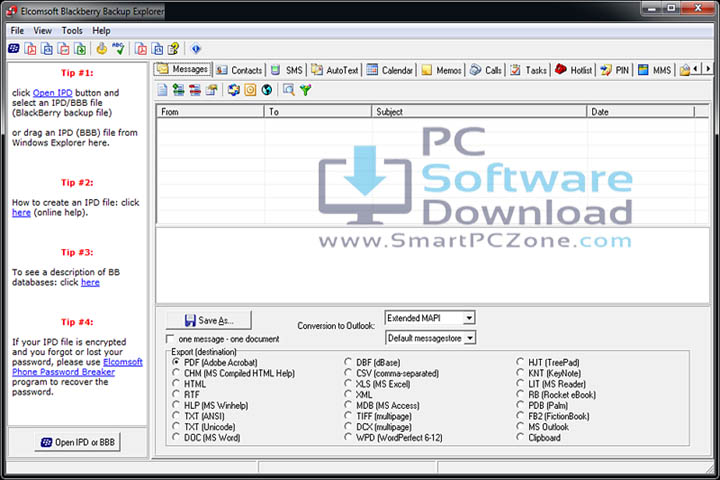Screen dimensions: 720x480
Task: Click the Open IPD or BBB button
Action: (x=78, y=442)
